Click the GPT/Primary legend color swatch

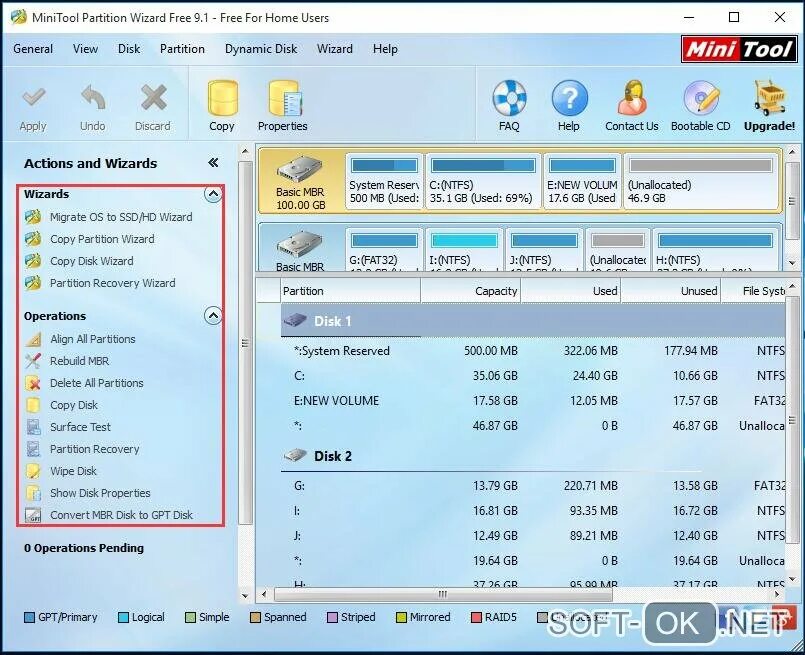30,618
